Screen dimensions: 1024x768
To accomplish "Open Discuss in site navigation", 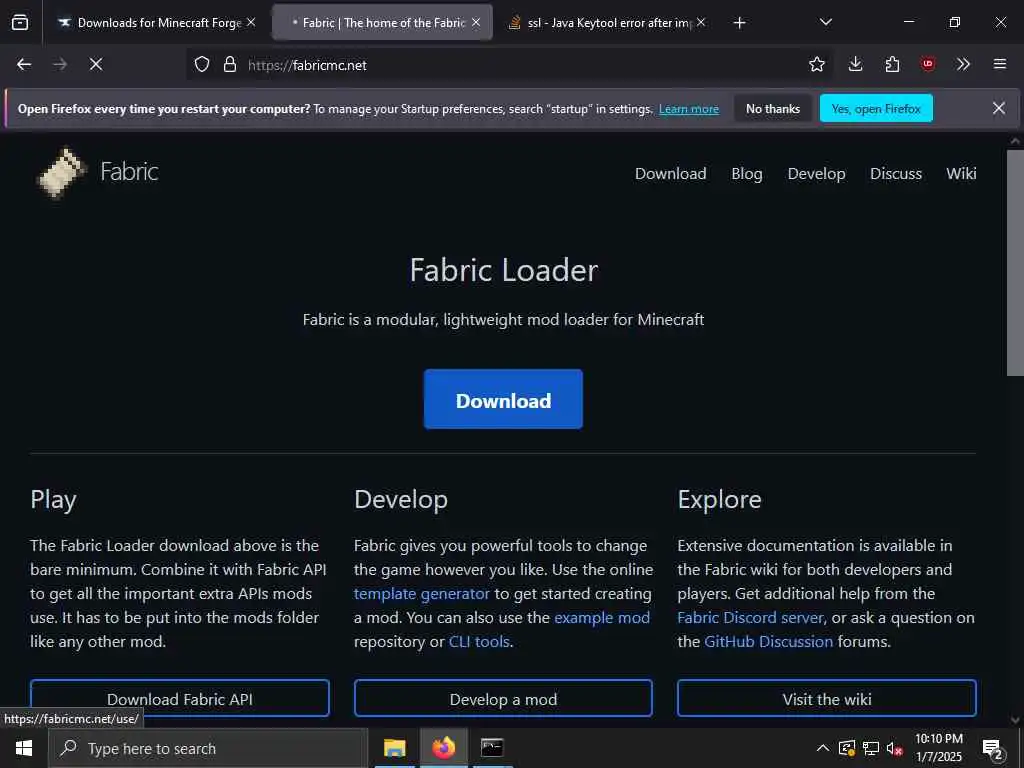I will (x=896, y=174).
